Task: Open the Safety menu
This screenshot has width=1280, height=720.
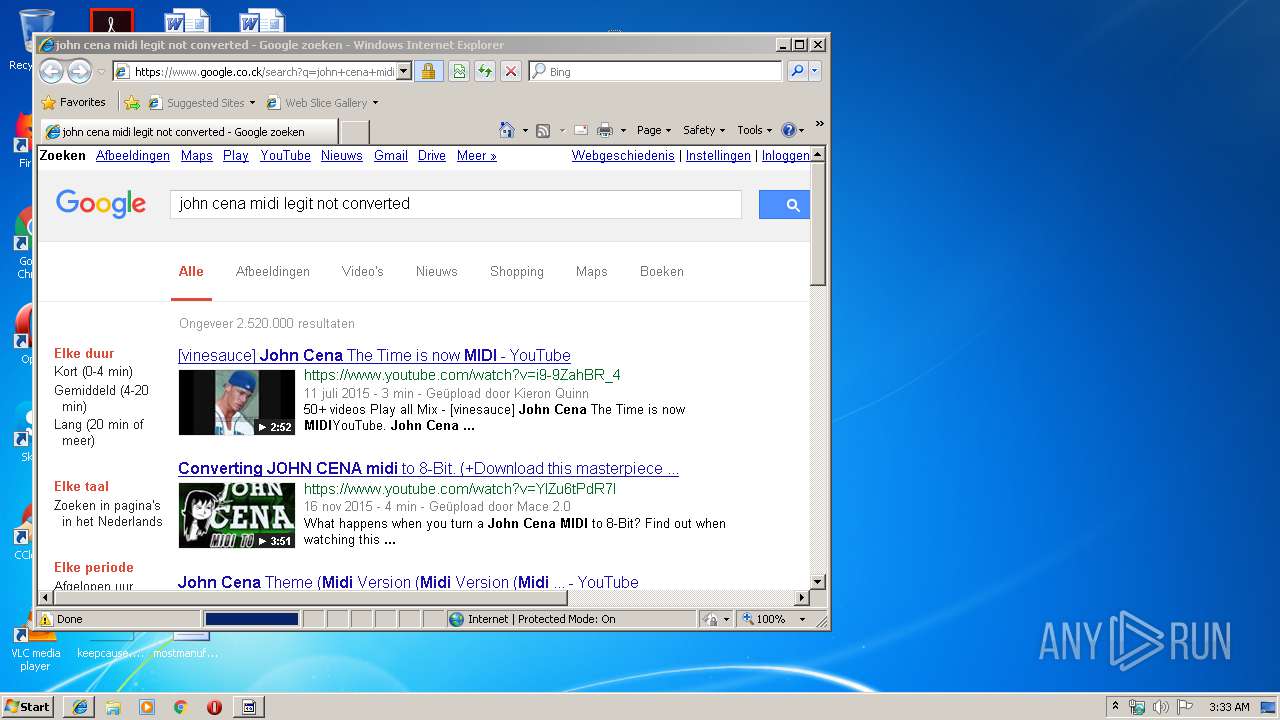Action: (704, 130)
